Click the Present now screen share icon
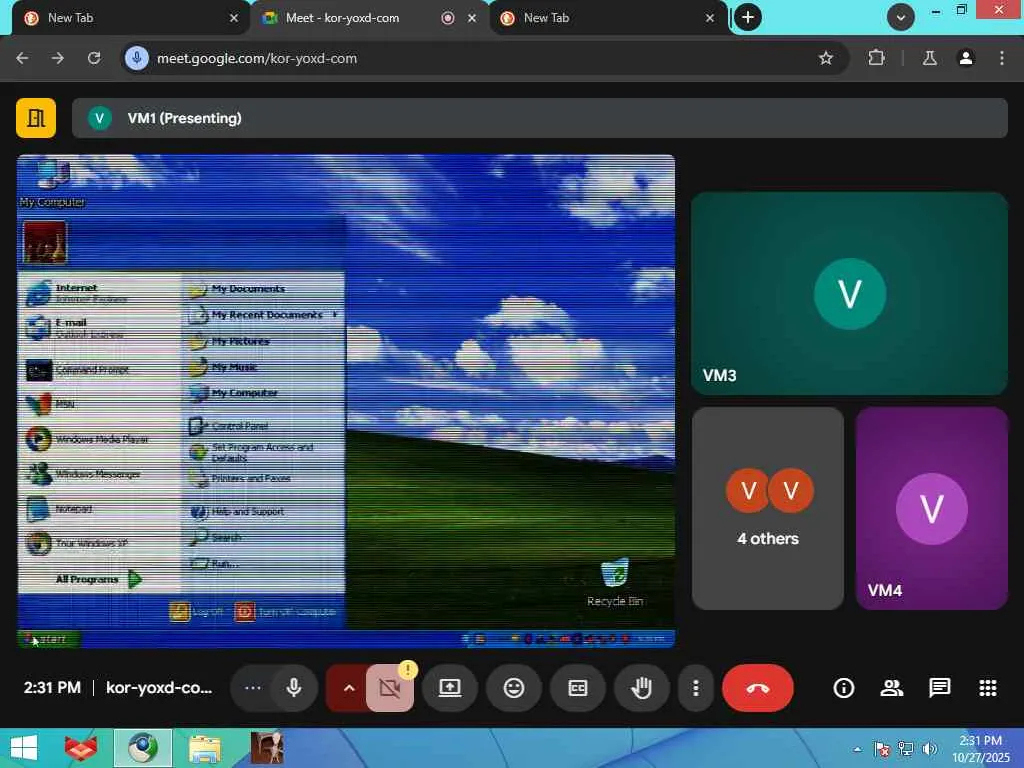Viewport: 1024px width, 768px height. [x=450, y=688]
